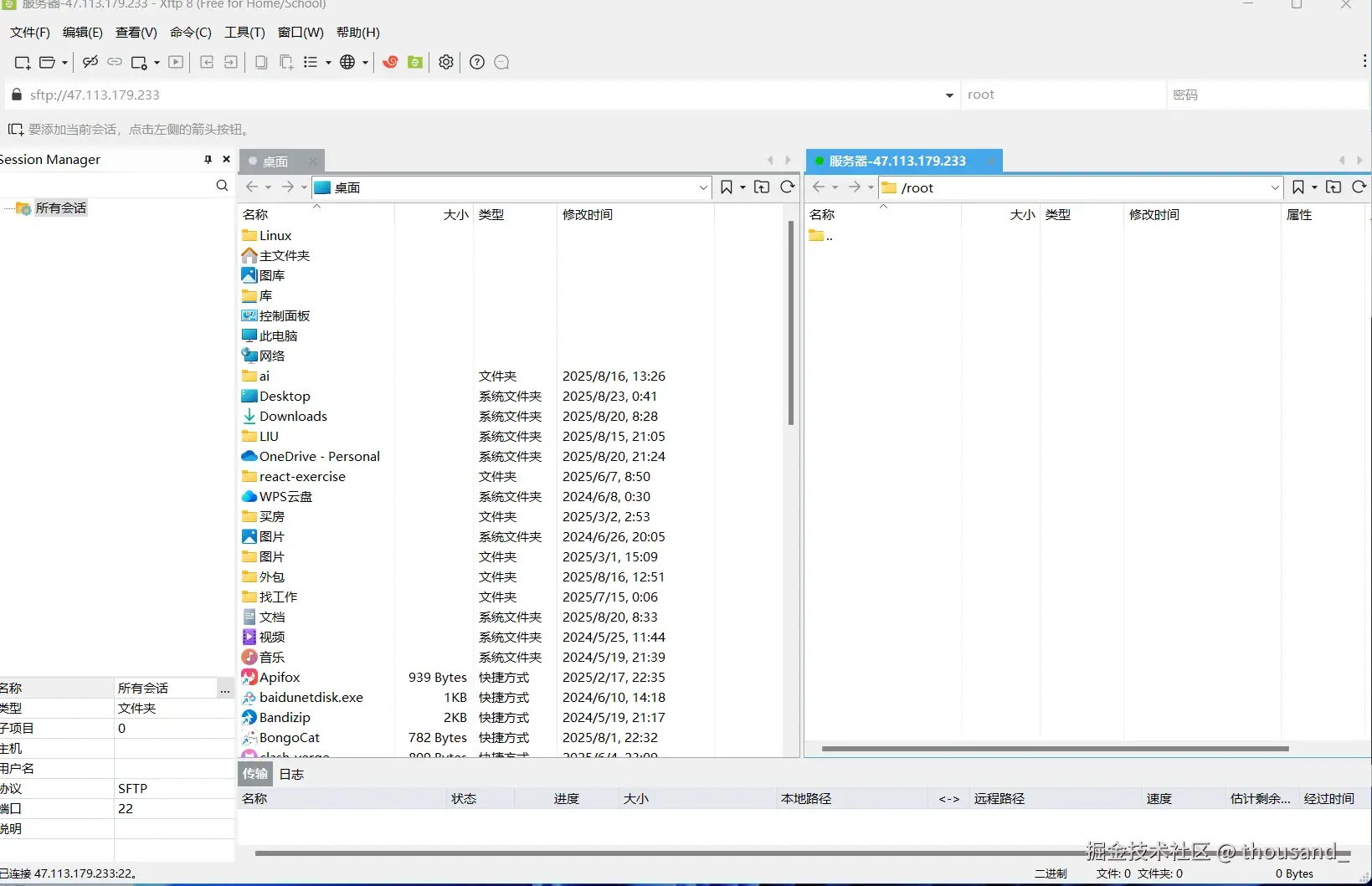
Task: Switch to the 传输 transfer tab
Action: (255, 774)
